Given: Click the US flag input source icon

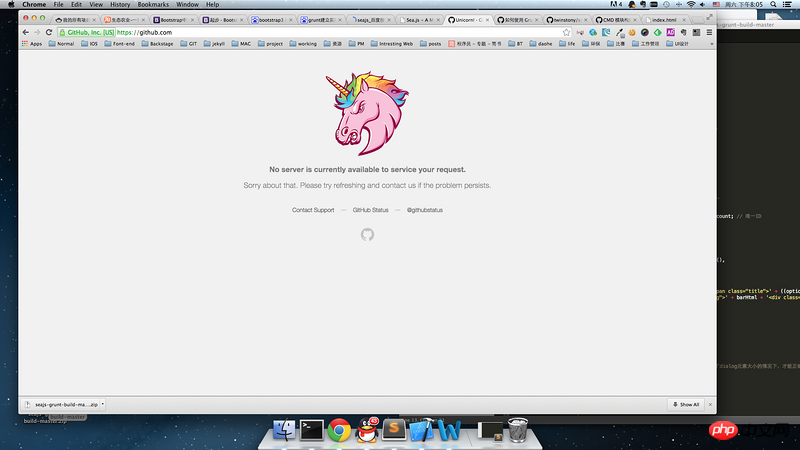Looking at the screenshot, I should click(716, 4).
